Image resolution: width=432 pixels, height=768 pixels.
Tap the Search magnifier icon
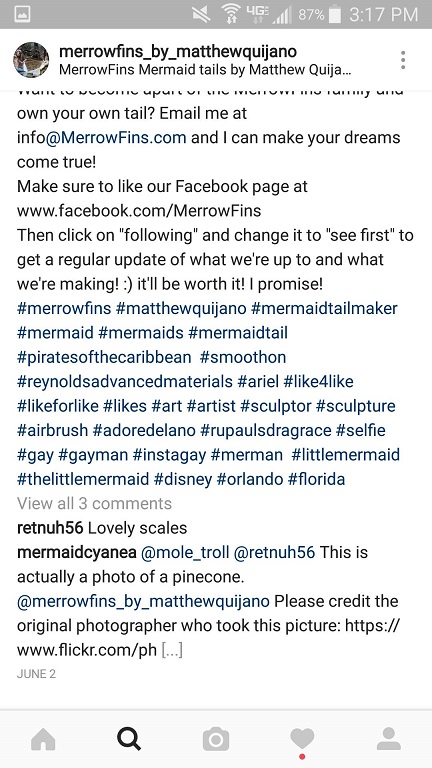tap(129, 739)
